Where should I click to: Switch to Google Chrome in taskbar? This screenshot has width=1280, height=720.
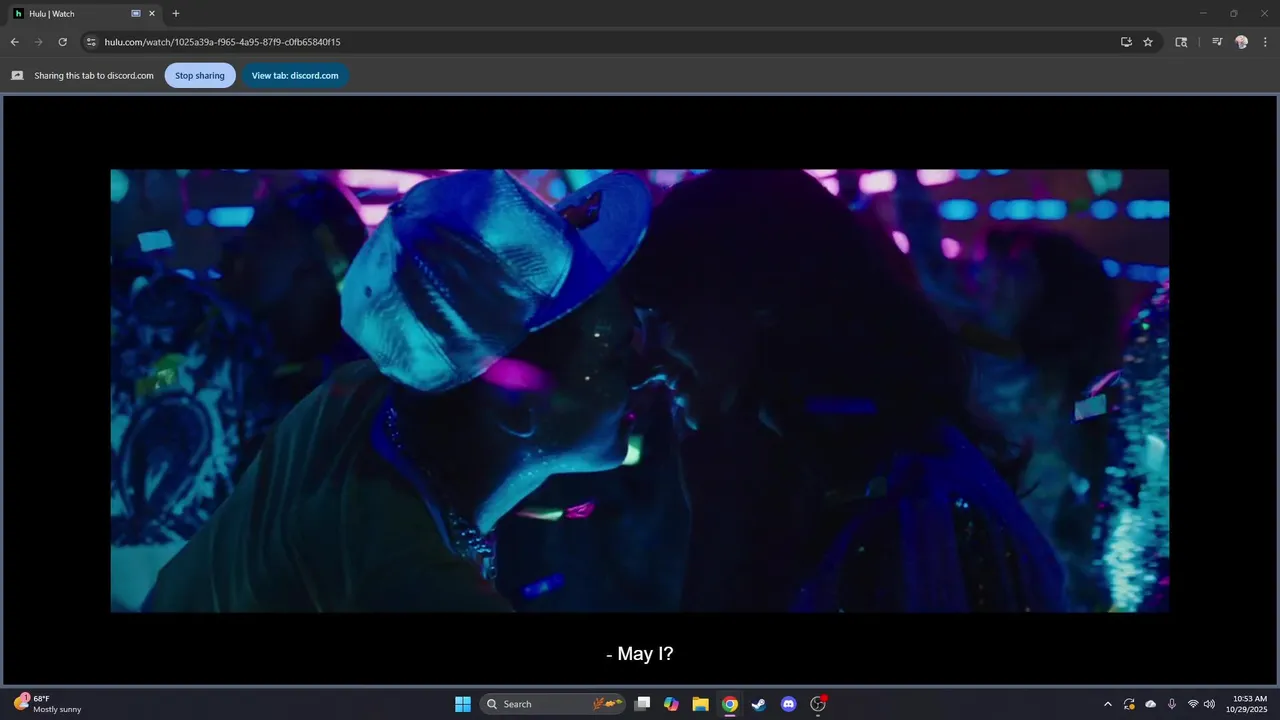point(730,704)
